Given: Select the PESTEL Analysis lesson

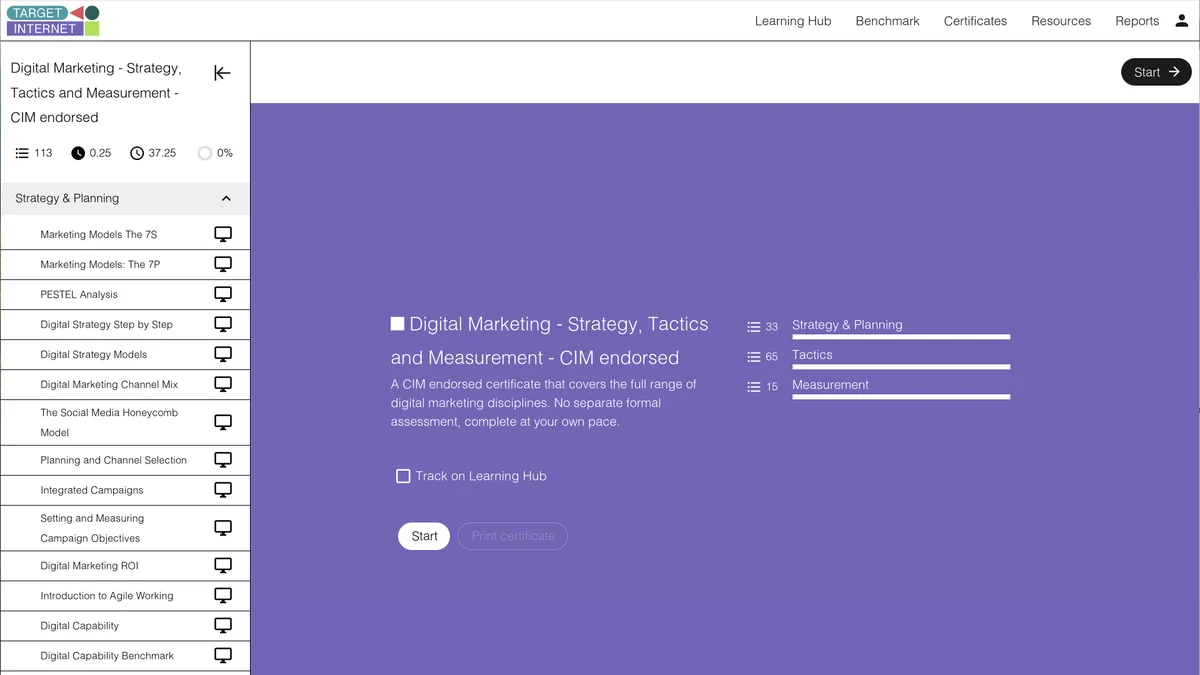Looking at the screenshot, I should [x=79, y=295].
